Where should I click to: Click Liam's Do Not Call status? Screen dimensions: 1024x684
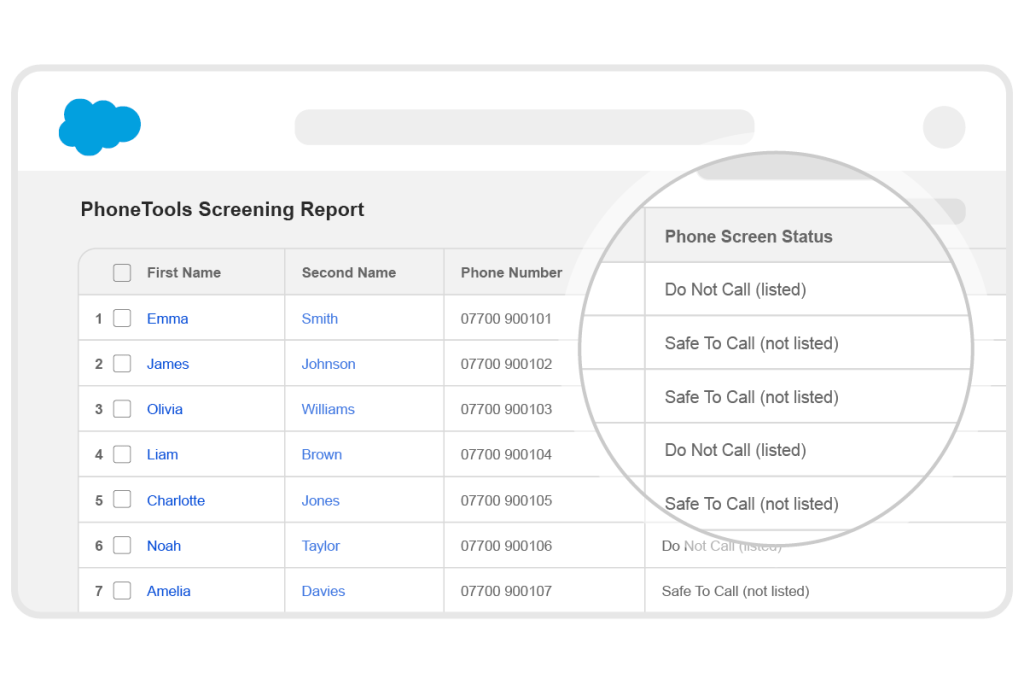pos(735,450)
